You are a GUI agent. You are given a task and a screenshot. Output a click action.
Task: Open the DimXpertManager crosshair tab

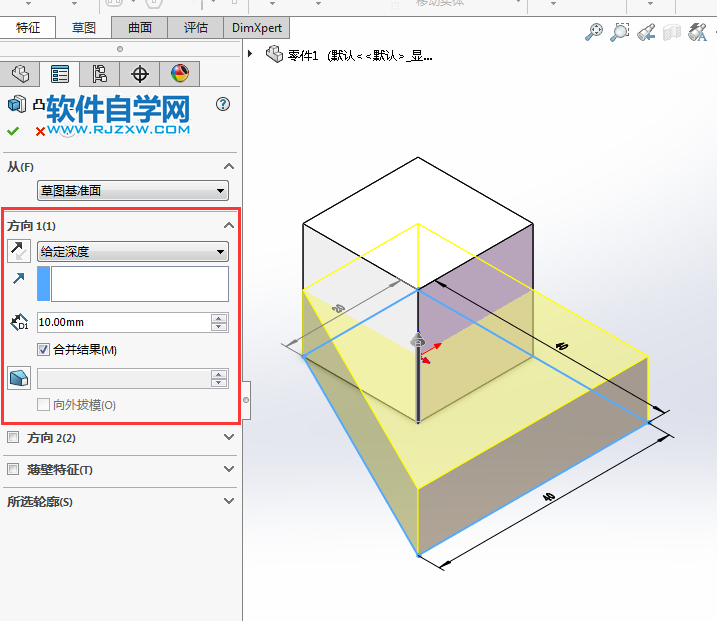[140, 74]
